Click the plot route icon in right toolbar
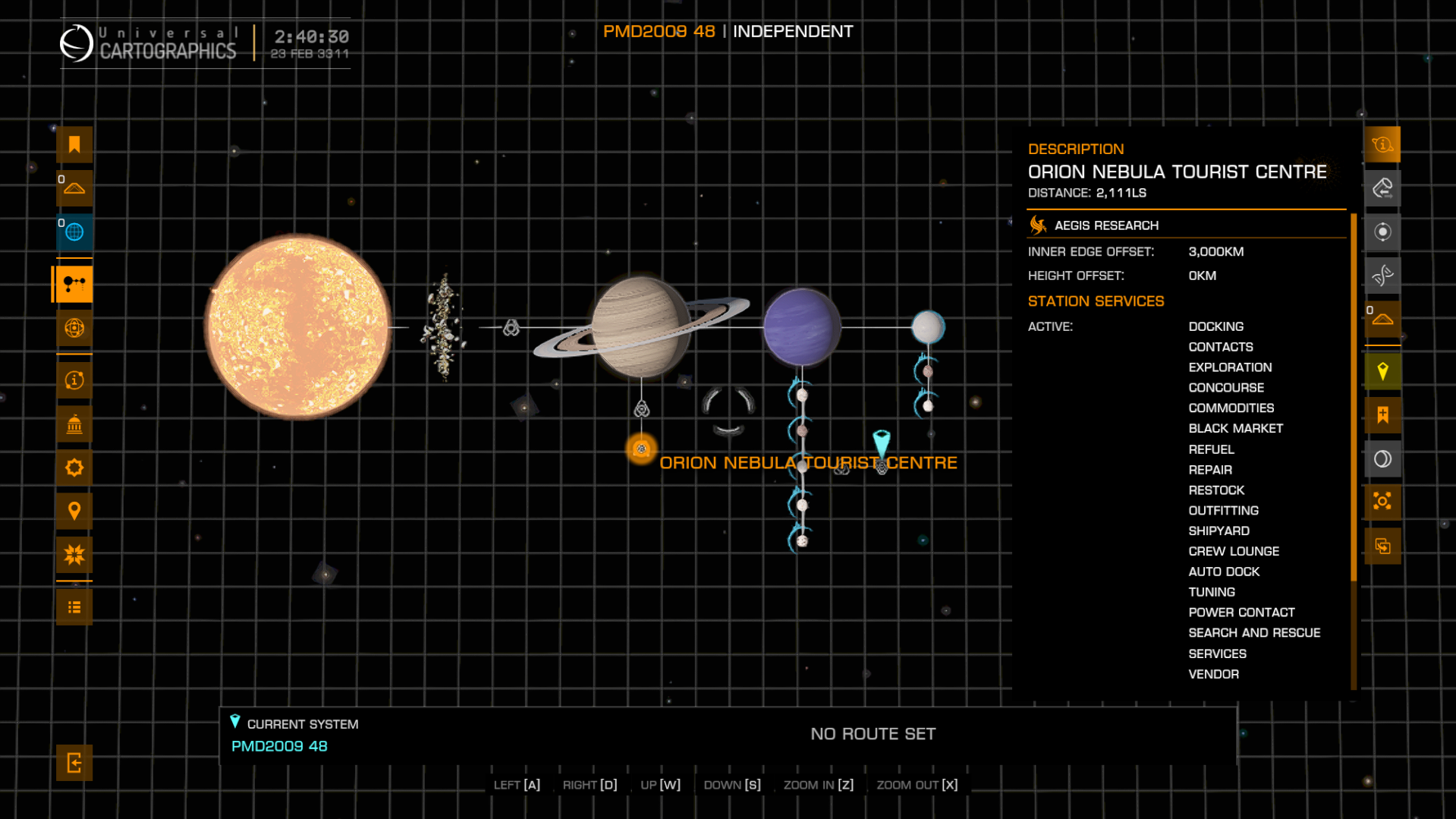 point(1382,188)
